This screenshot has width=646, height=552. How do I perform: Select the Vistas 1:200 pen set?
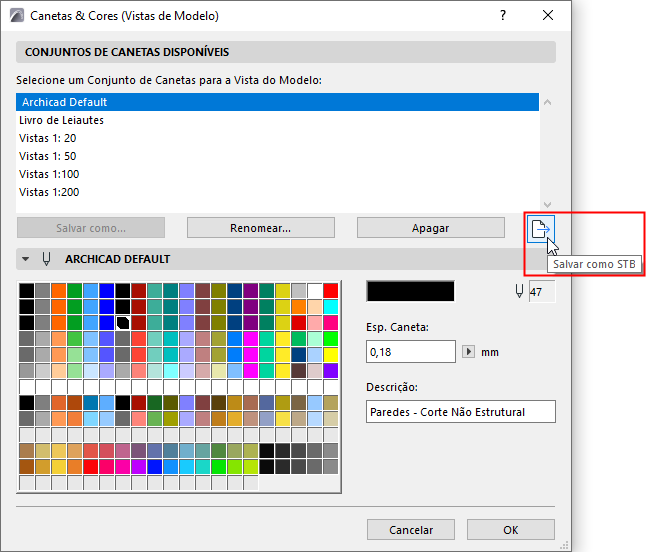click(277, 192)
